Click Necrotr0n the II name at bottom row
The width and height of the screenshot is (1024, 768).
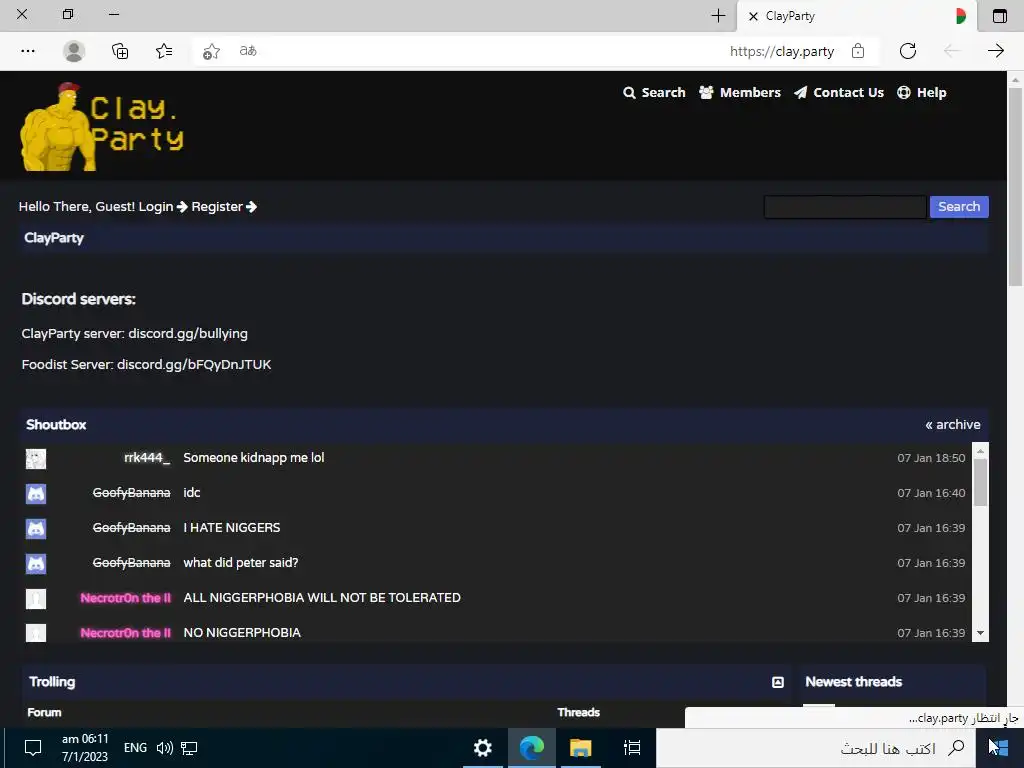(125, 633)
